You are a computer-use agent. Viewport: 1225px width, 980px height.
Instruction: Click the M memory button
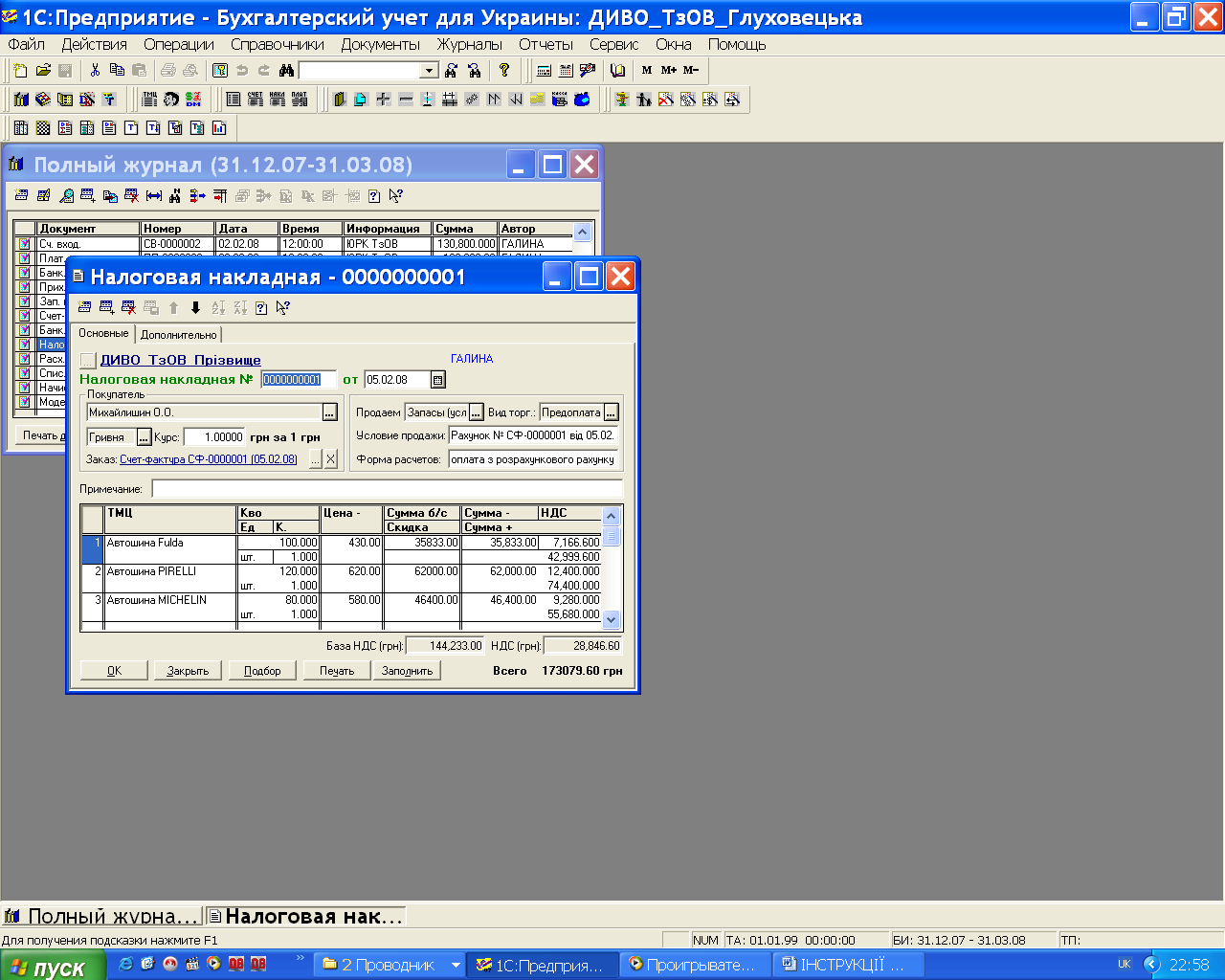click(x=647, y=70)
